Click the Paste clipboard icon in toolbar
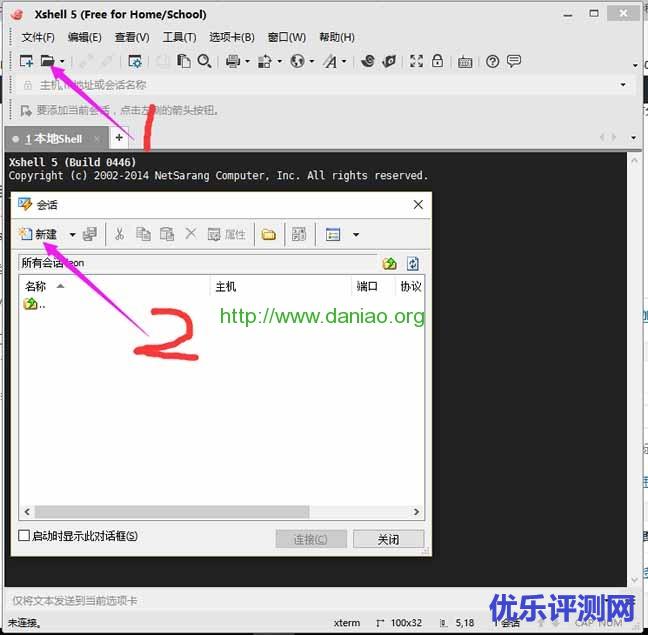Screen dimensions: 648x635 click(183, 62)
